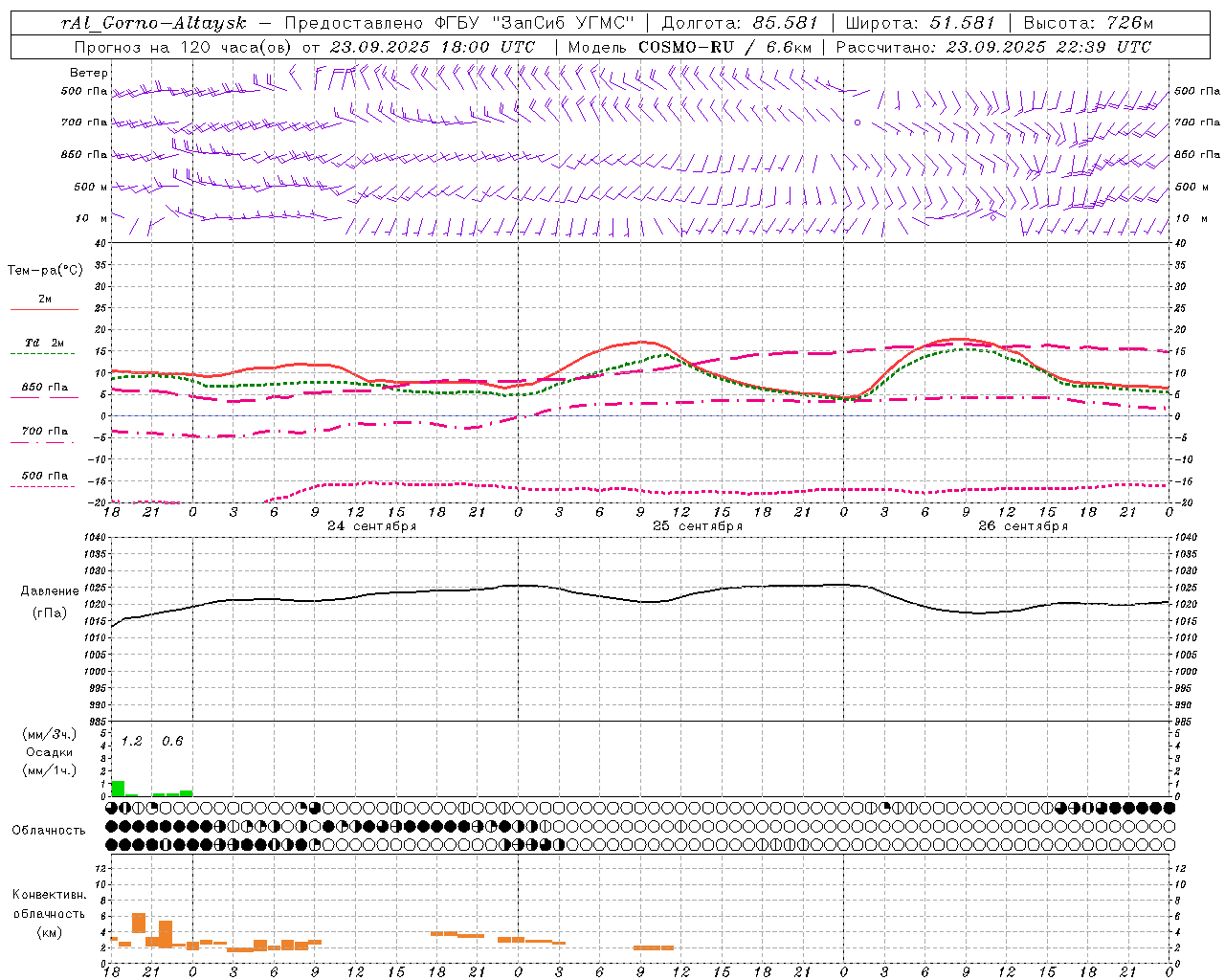The width and height of the screenshot is (1225, 980).
Task: Click the Осадки precipitation label
Action: pos(50,752)
